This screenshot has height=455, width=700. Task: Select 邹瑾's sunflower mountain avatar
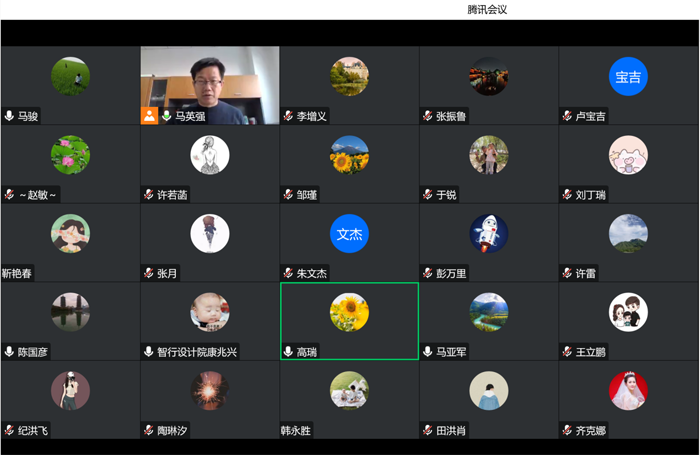[349, 155]
